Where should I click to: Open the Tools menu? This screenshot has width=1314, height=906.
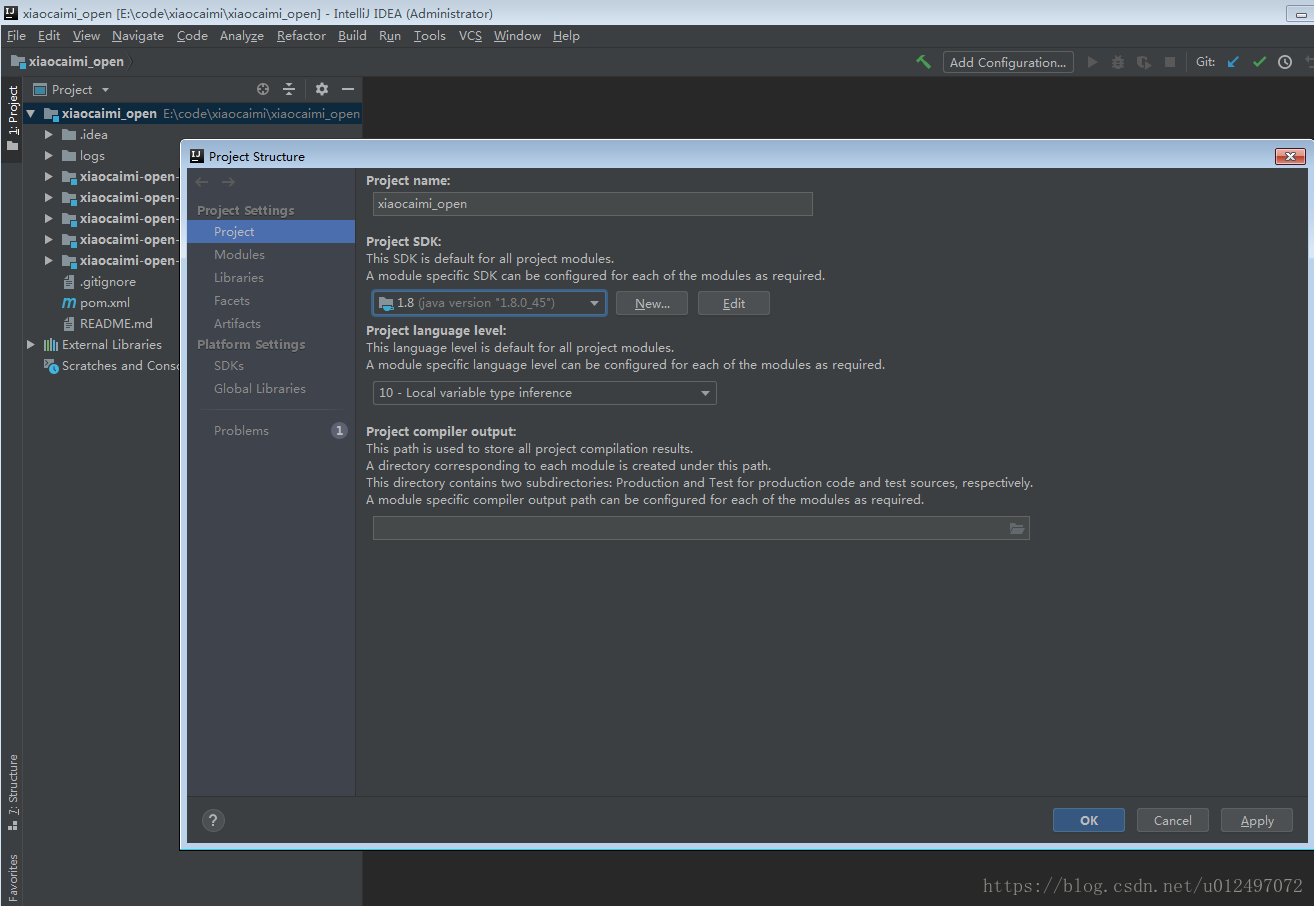click(x=430, y=36)
